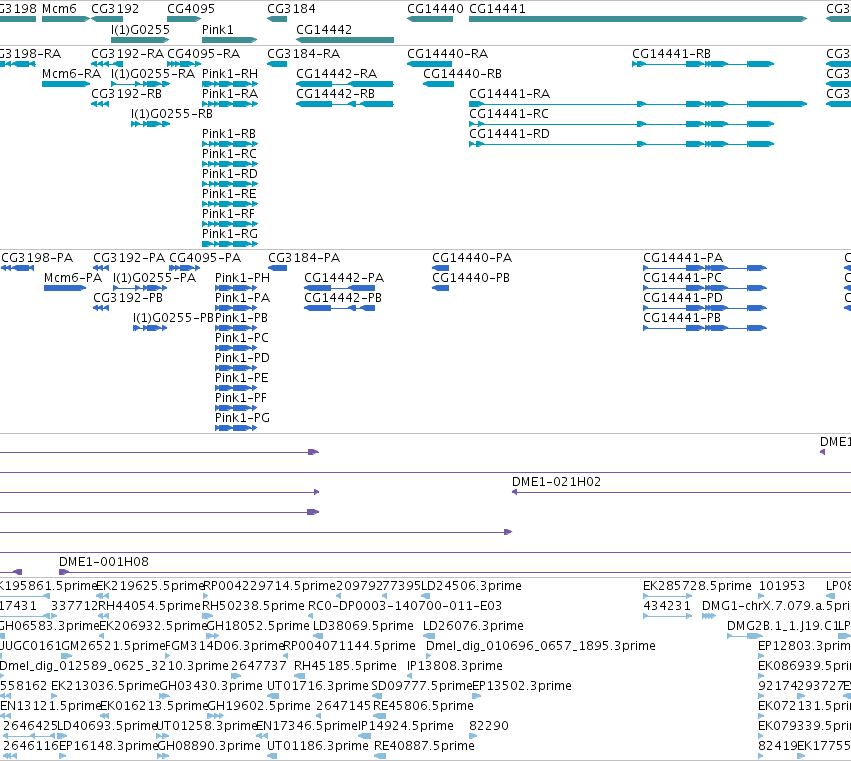Click the long CG14441 gene bar
Image resolution: width=851 pixels, height=761 pixels.
coord(638,19)
